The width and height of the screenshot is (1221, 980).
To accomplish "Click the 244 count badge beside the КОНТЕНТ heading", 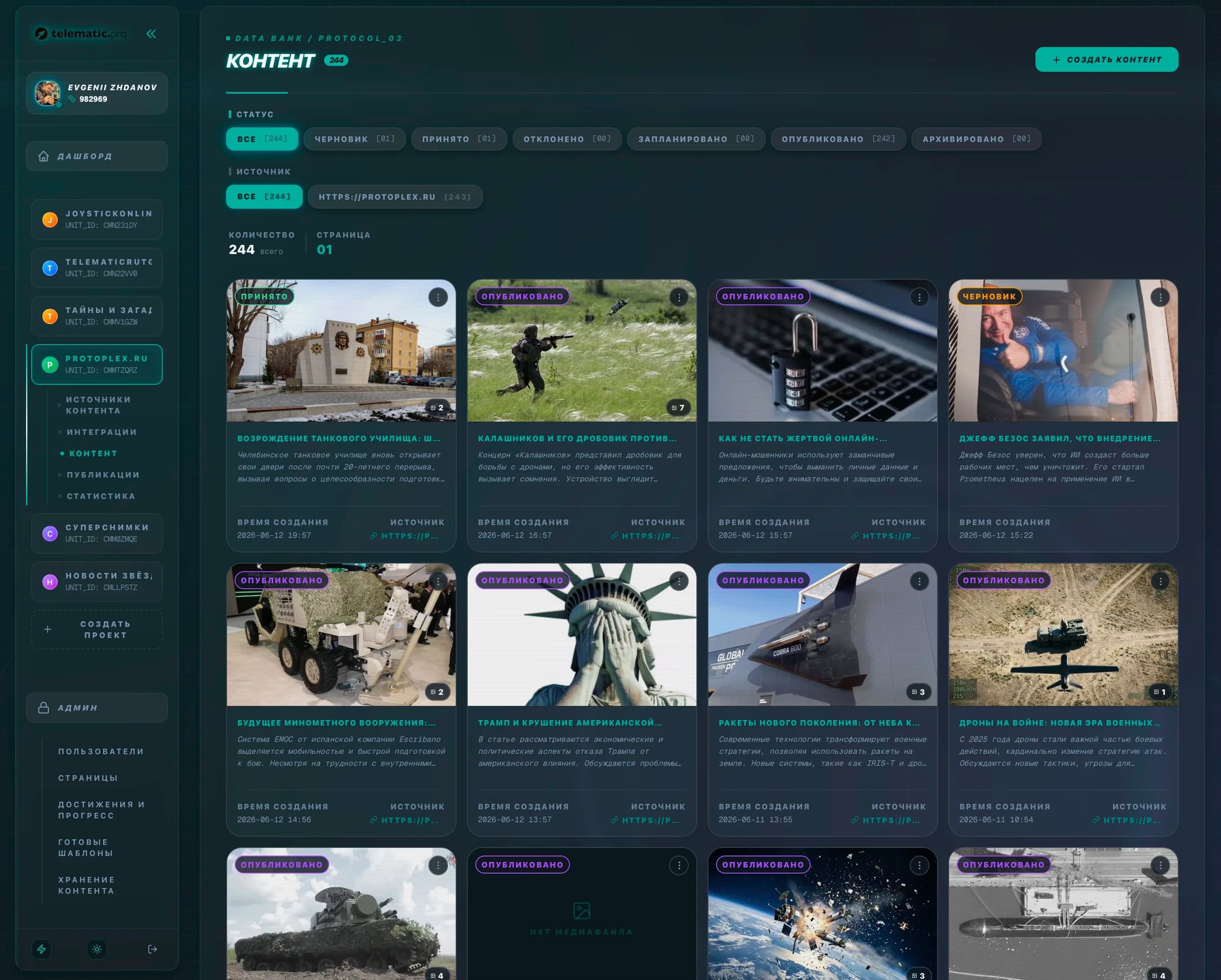I will click(336, 60).
